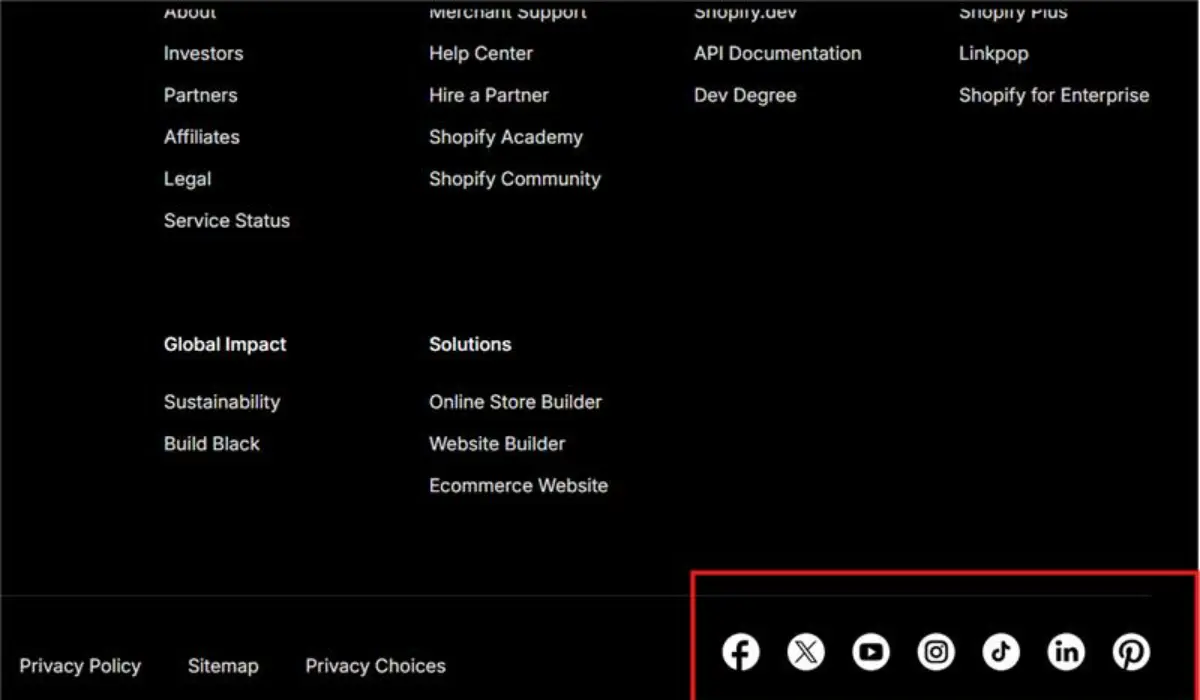
Task: Select Shopify for Enterprise
Action: pos(1054,96)
